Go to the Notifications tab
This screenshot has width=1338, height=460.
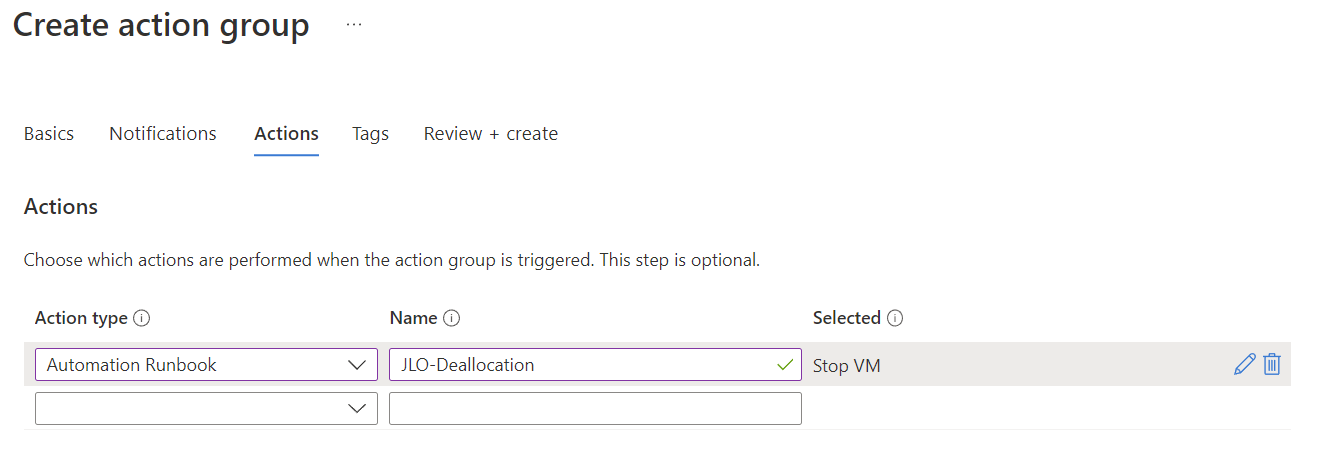pos(163,133)
